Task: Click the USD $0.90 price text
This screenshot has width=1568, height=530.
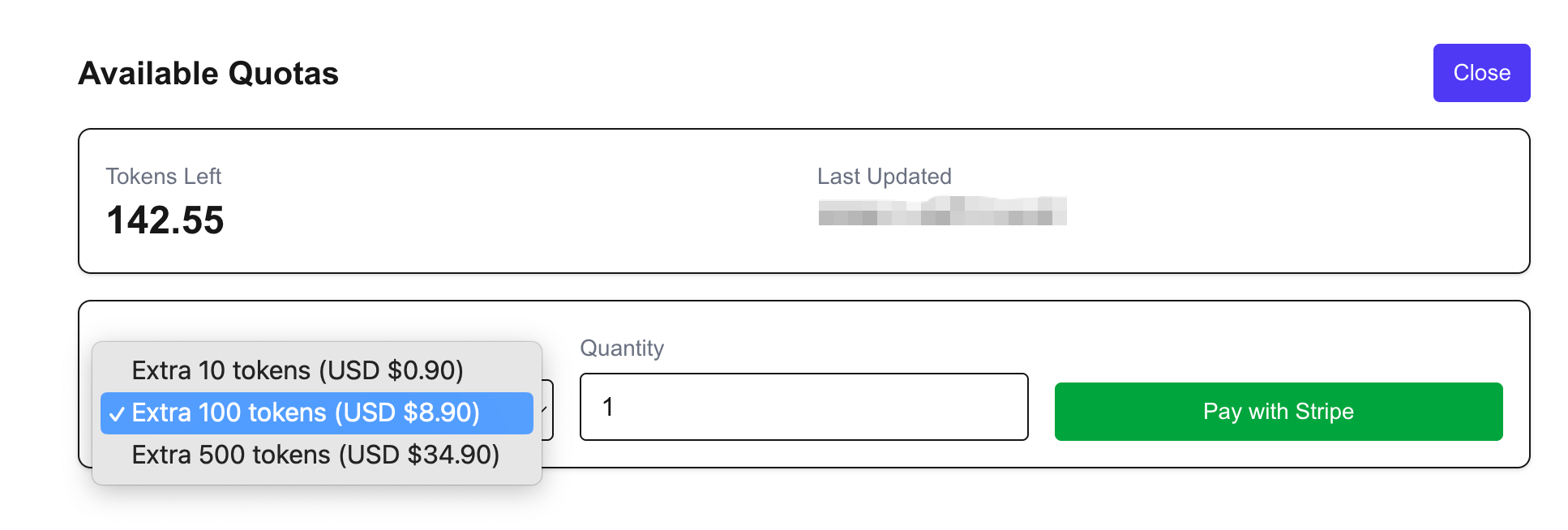Action: click(391, 370)
